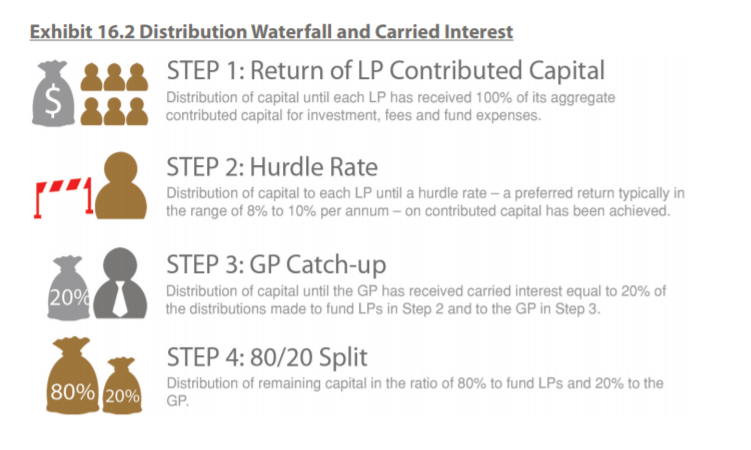Select the gray person wearing a tie icon

123,281
